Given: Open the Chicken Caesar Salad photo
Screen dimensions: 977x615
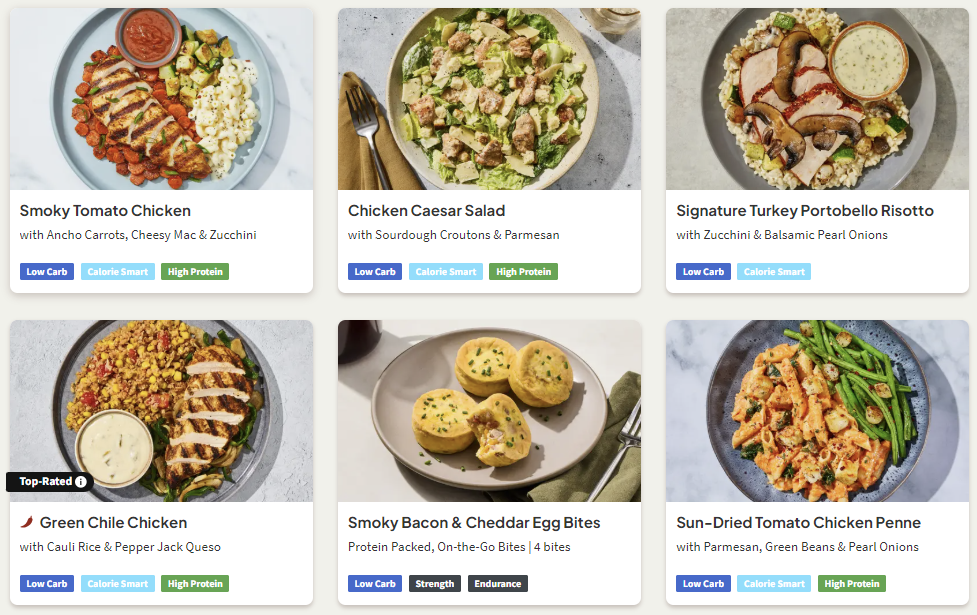Looking at the screenshot, I should (x=489, y=99).
